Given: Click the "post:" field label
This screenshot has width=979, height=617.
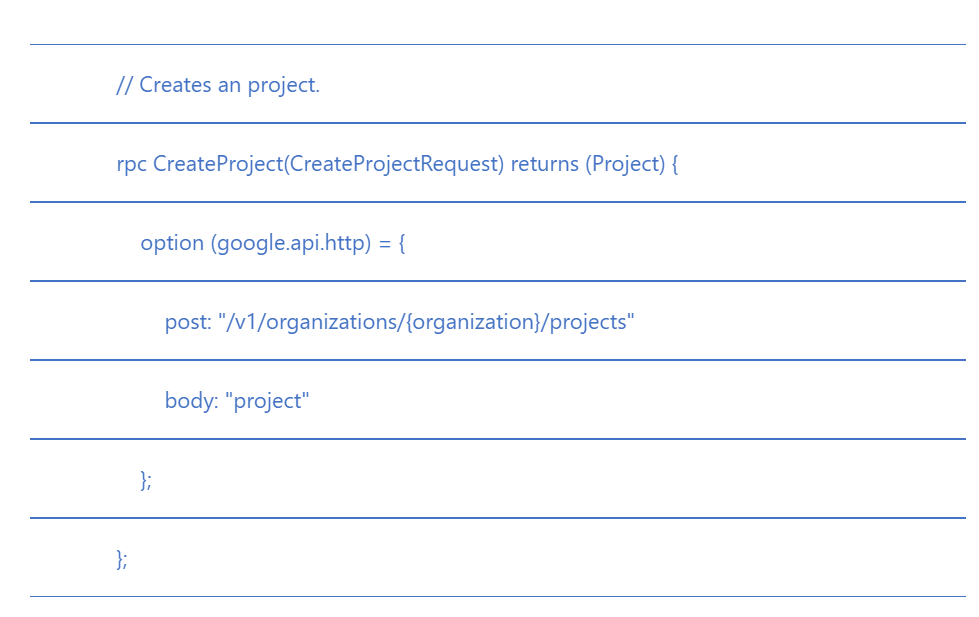Looking at the screenshot, I should coord(188,322).
